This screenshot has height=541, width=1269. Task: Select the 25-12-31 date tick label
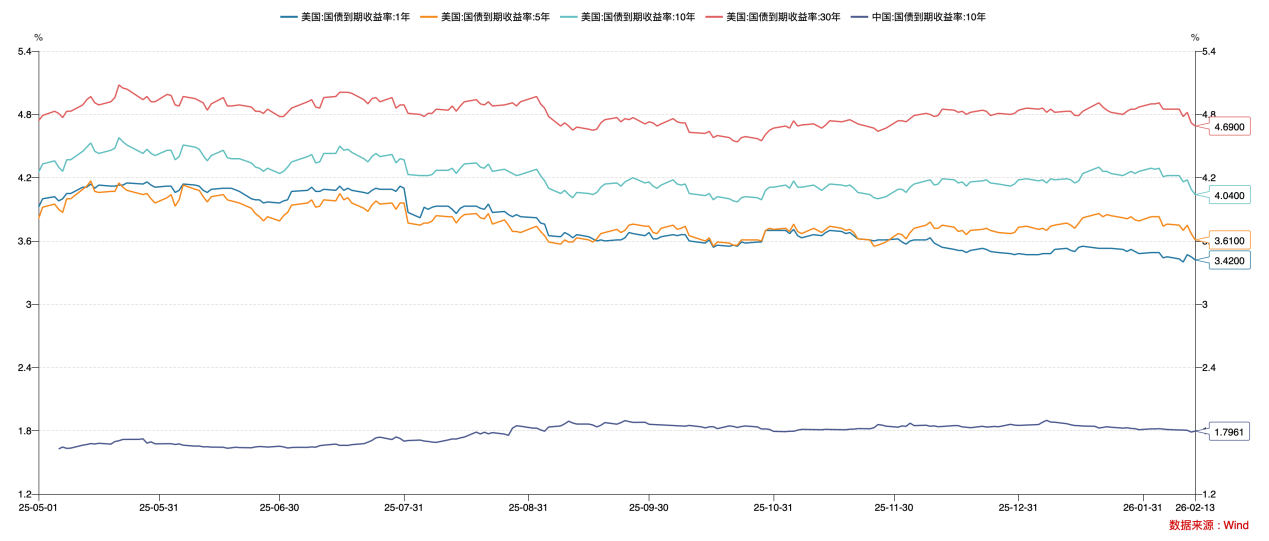[x=1017, y=508]
